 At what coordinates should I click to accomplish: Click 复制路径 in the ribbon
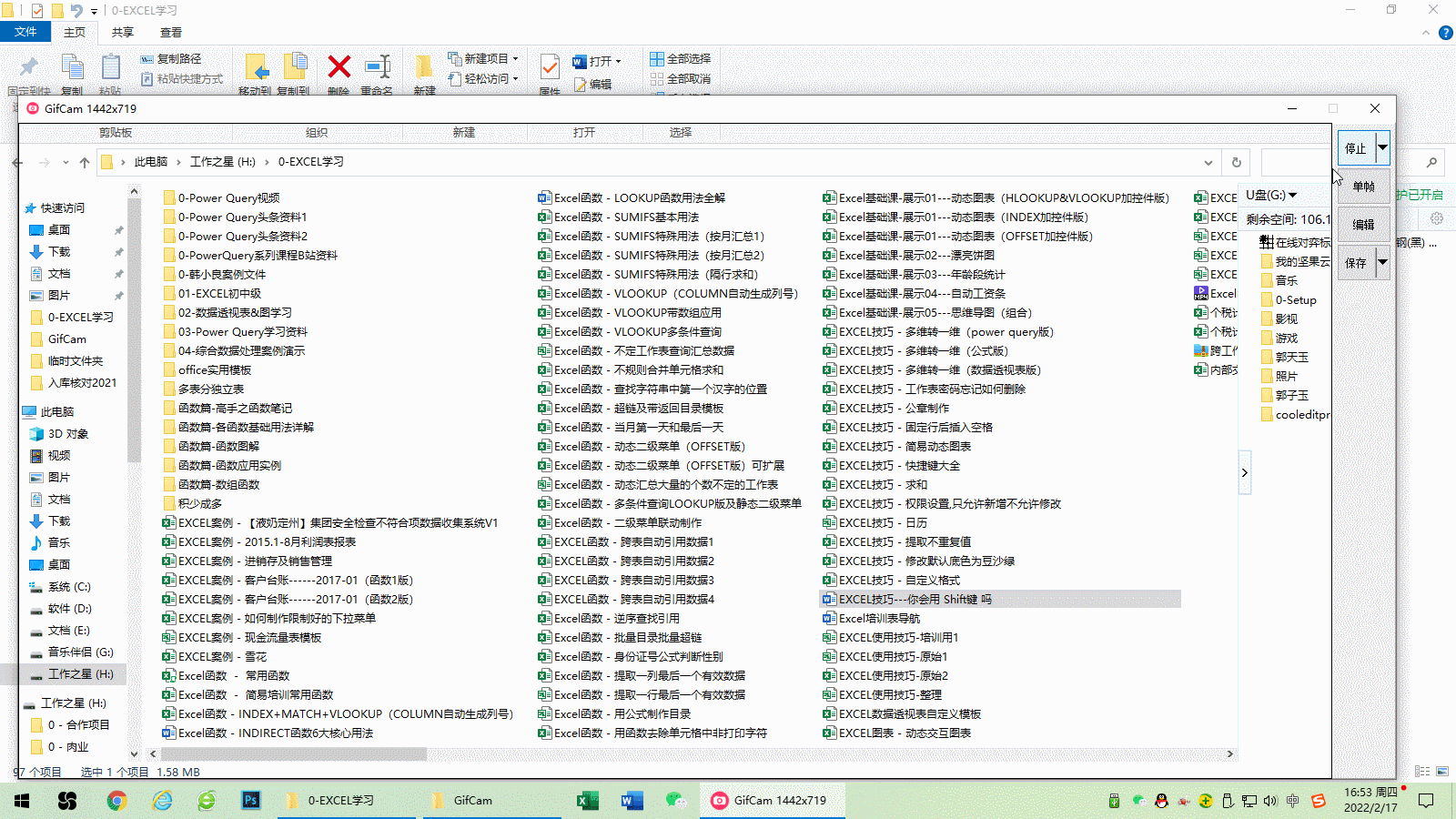point(171,58)
